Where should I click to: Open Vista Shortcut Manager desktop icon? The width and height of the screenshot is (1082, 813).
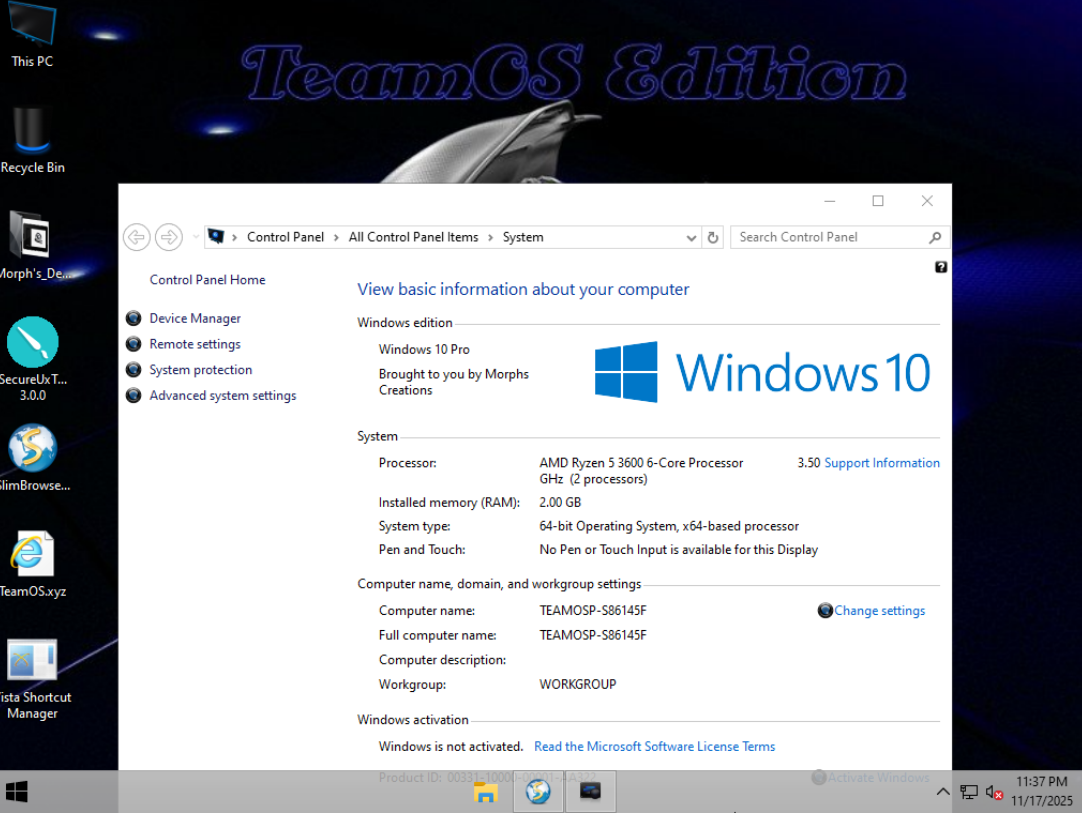32,662
